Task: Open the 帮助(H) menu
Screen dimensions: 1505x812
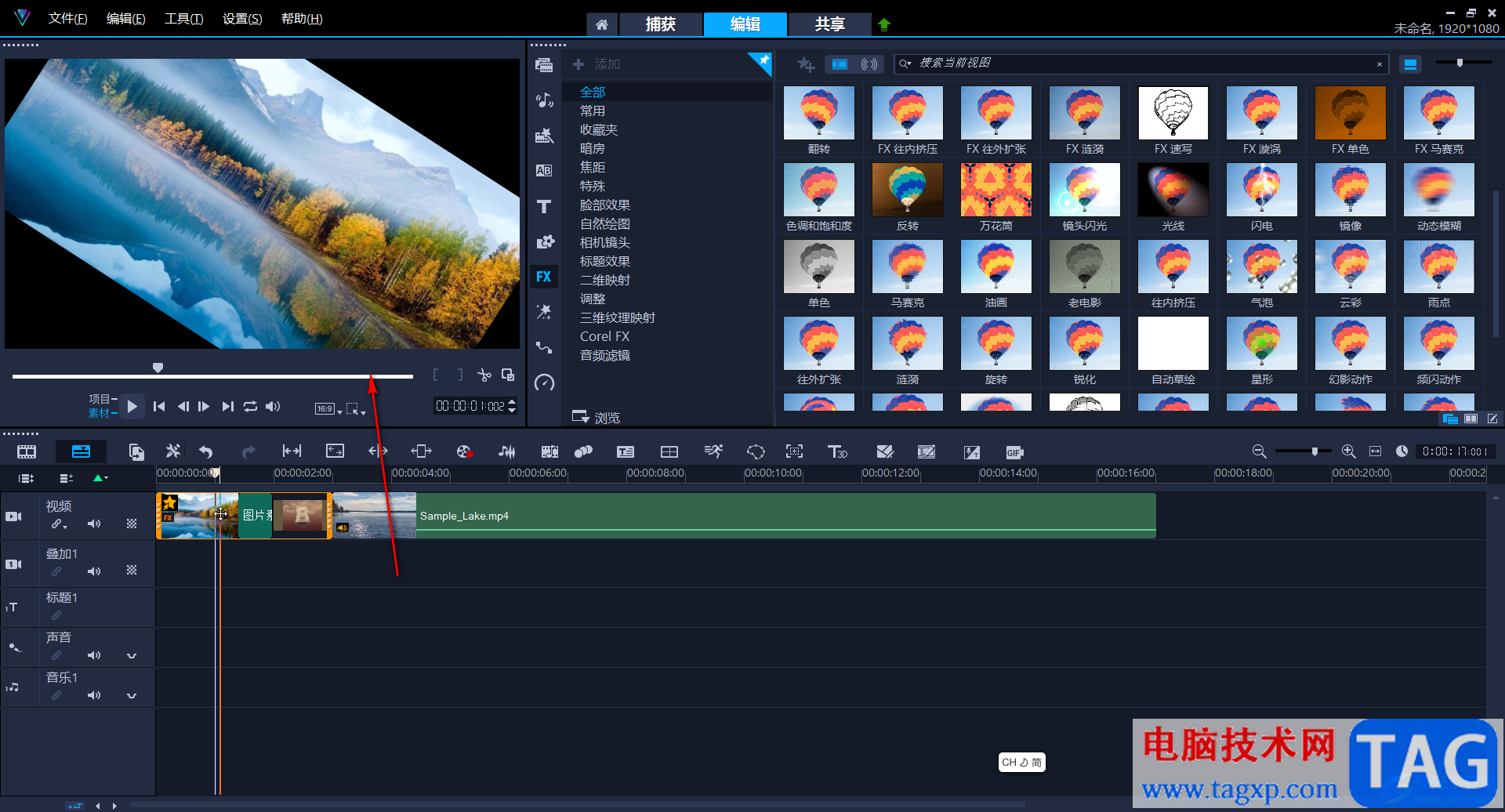Action: tap(302, 19)
